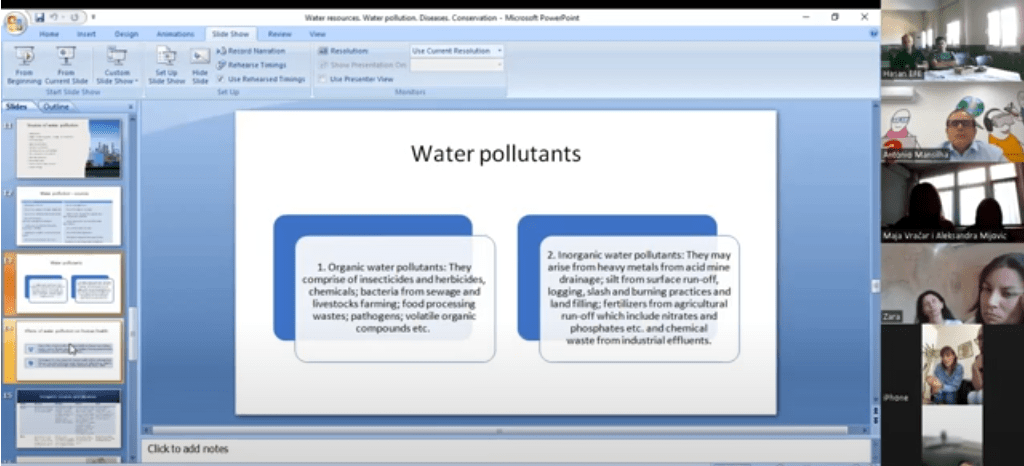
Task: Open the Design ribbon tab
Action: click(126, 33)
